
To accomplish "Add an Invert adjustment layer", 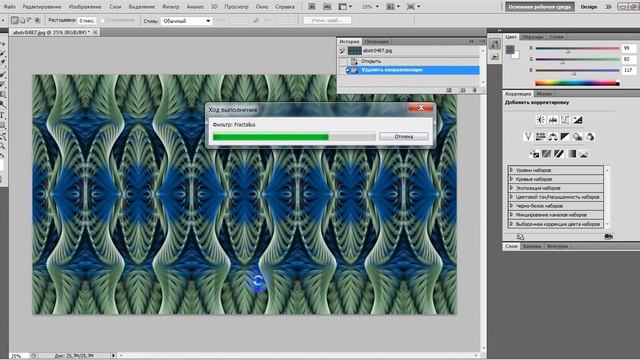I will click(x=534, y=154).
